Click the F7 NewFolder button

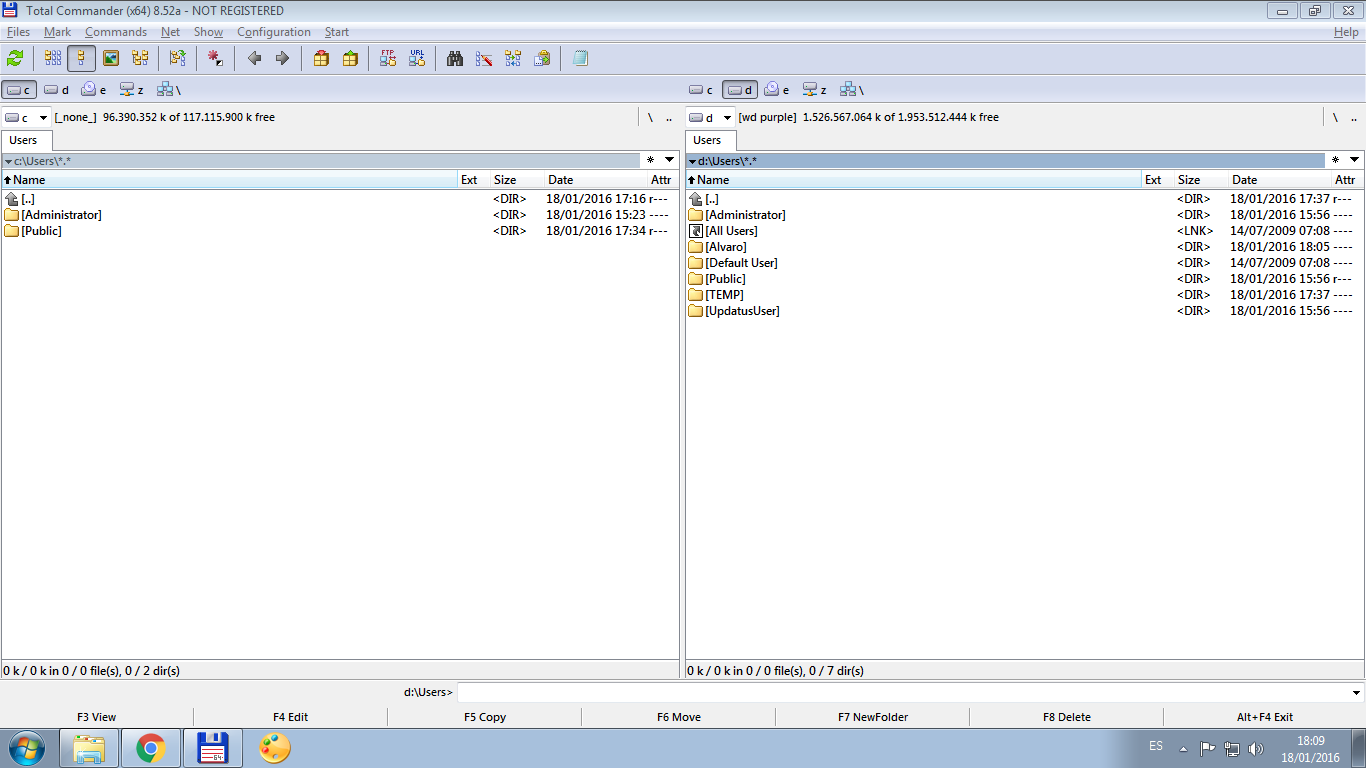pos(873,717)
